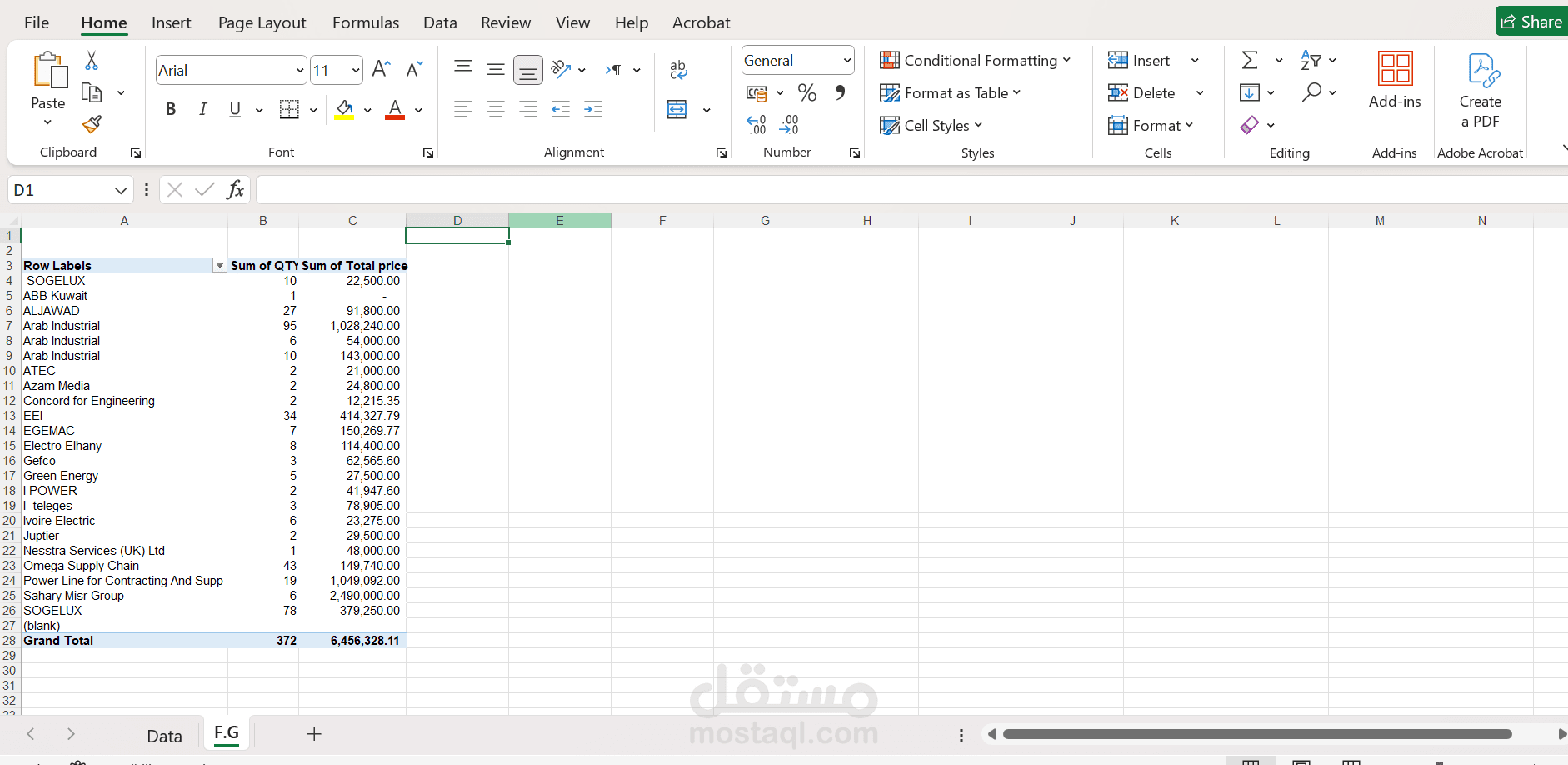Toggle Bottom Align for cells
Image resolution: width=1568 pixels, height=765 pixels.
528,70
